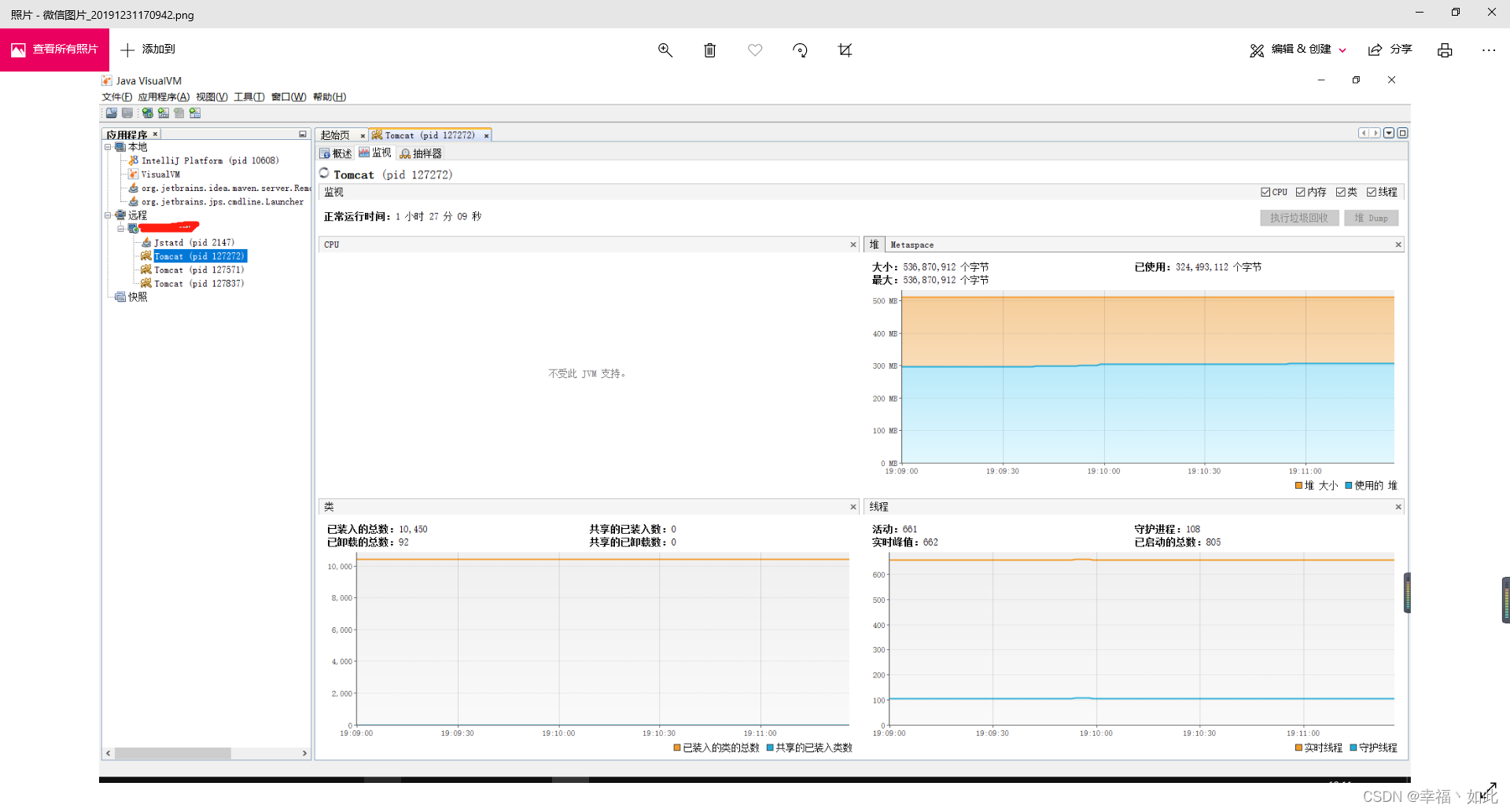This screenshot has width=1510, height=812.
Task: Close the CPU chart panel
Action: (x=853, y=244)
